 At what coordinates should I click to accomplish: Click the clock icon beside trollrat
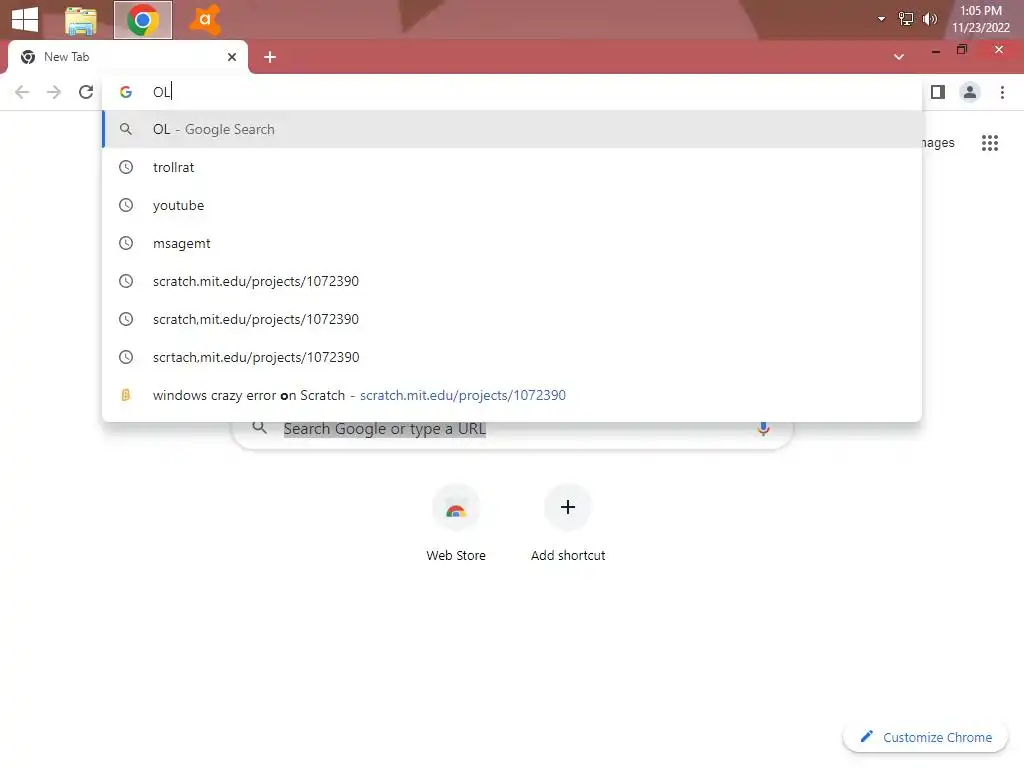(x=126, y=167)
